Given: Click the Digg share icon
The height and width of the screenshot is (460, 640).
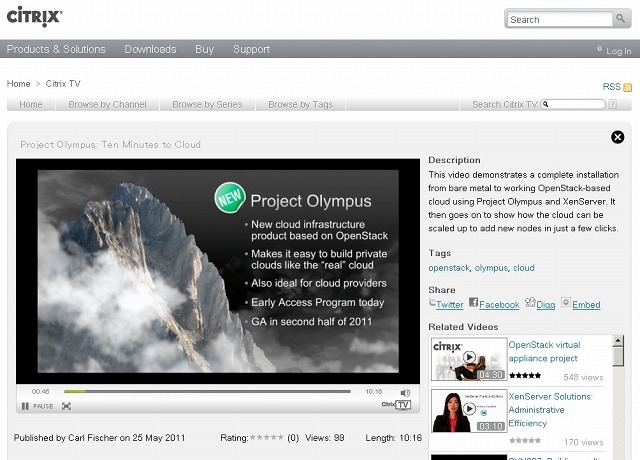Looking at the screenshot, I should [530, 302].
